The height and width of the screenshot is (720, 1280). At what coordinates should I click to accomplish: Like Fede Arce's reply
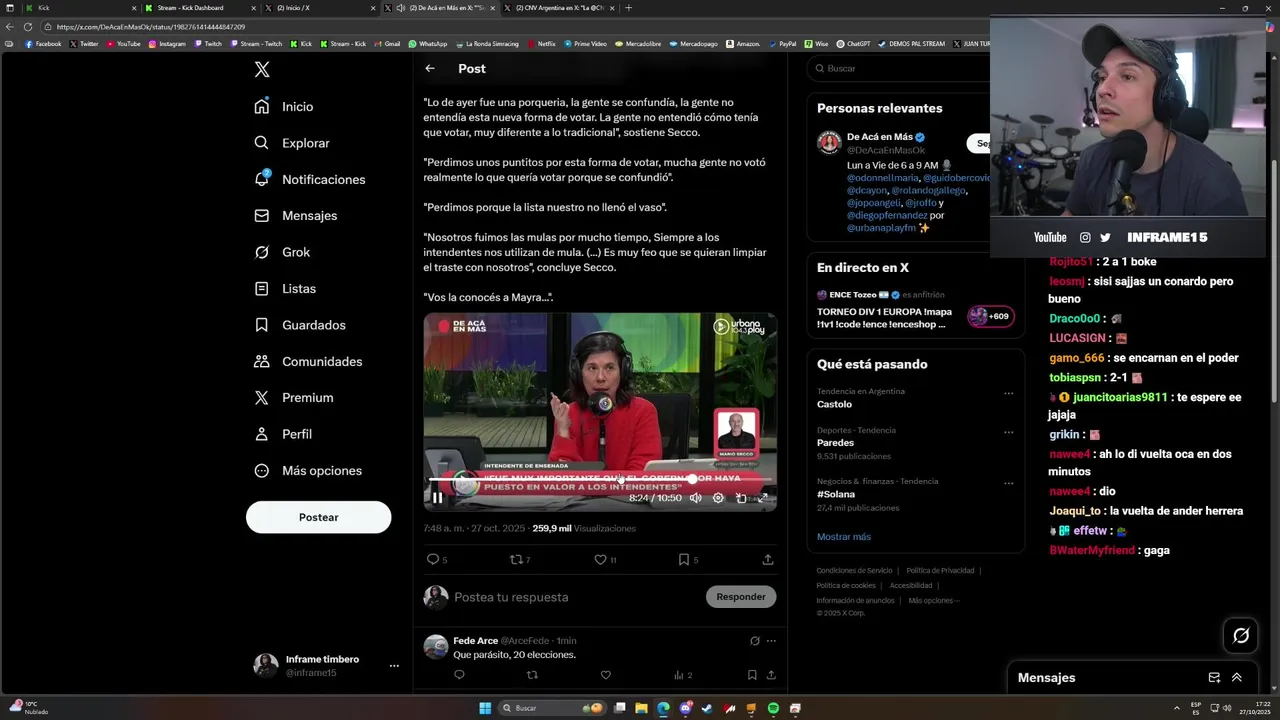605,675
